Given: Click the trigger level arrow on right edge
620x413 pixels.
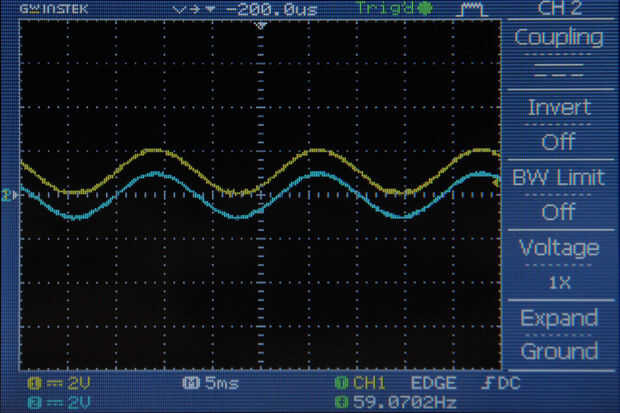Looking at the screenshot, I should tap(496, 182).
